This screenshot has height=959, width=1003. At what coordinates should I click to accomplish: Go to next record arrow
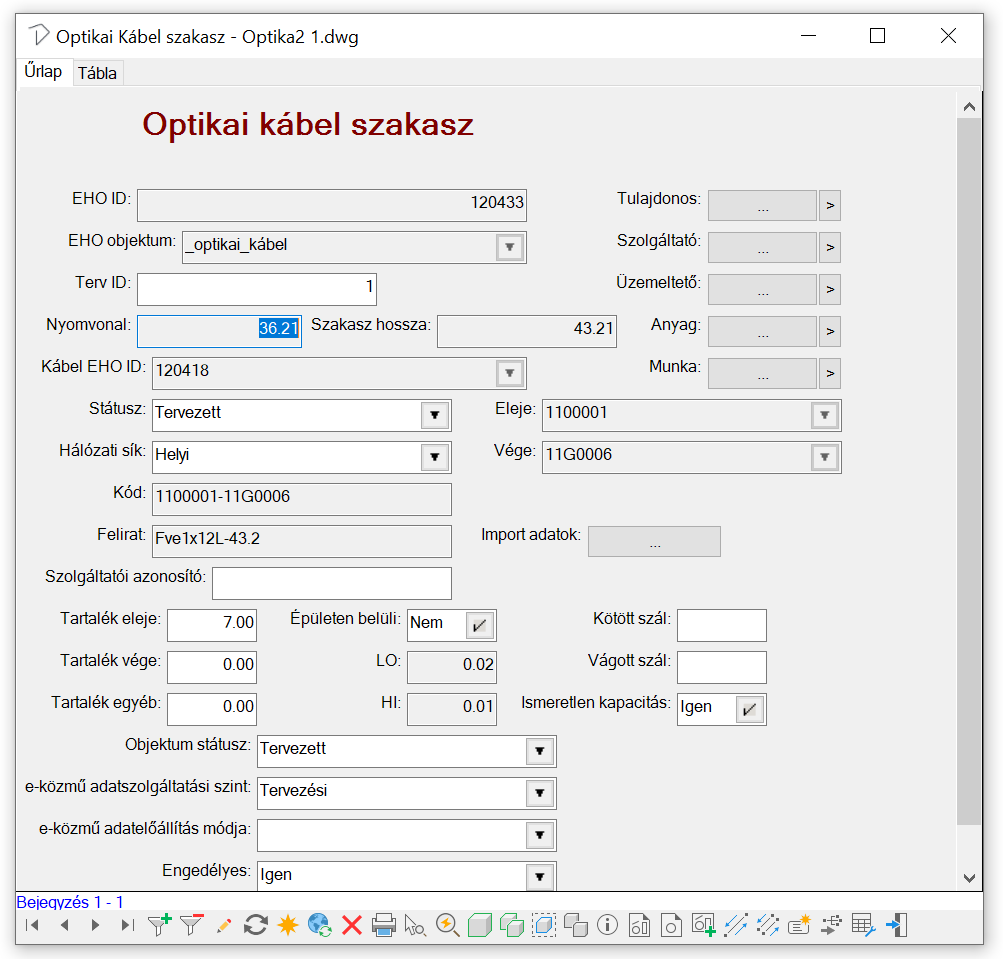(x=95, y=925)
